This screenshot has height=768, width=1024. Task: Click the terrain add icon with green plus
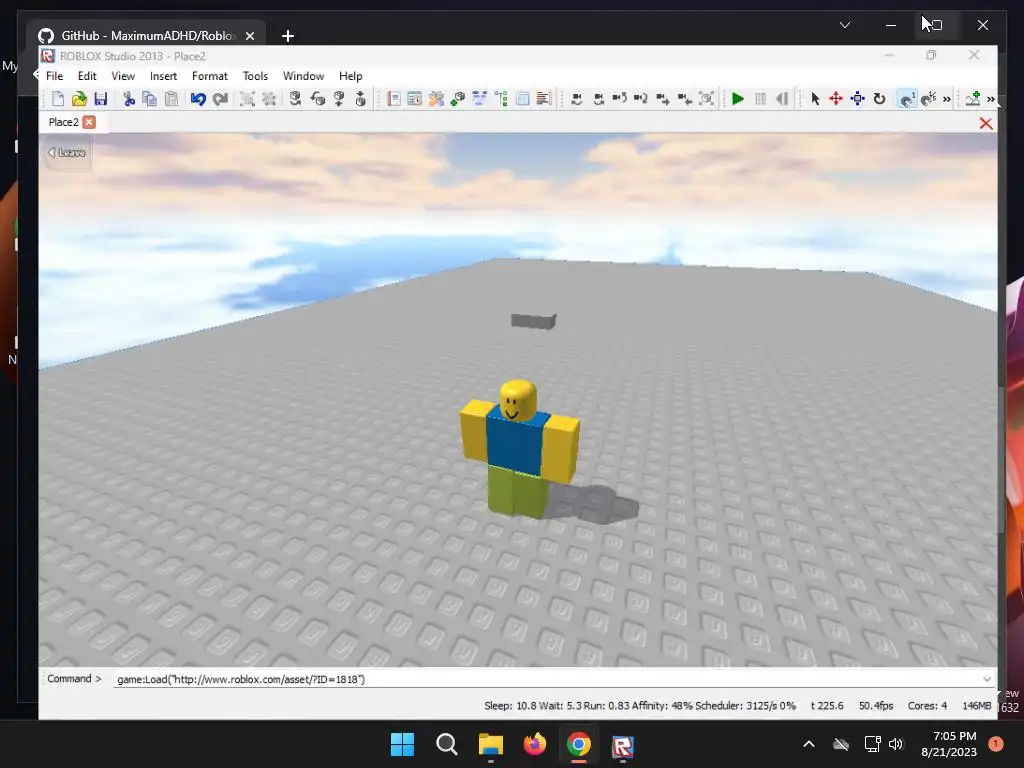[x=973, y=99]
